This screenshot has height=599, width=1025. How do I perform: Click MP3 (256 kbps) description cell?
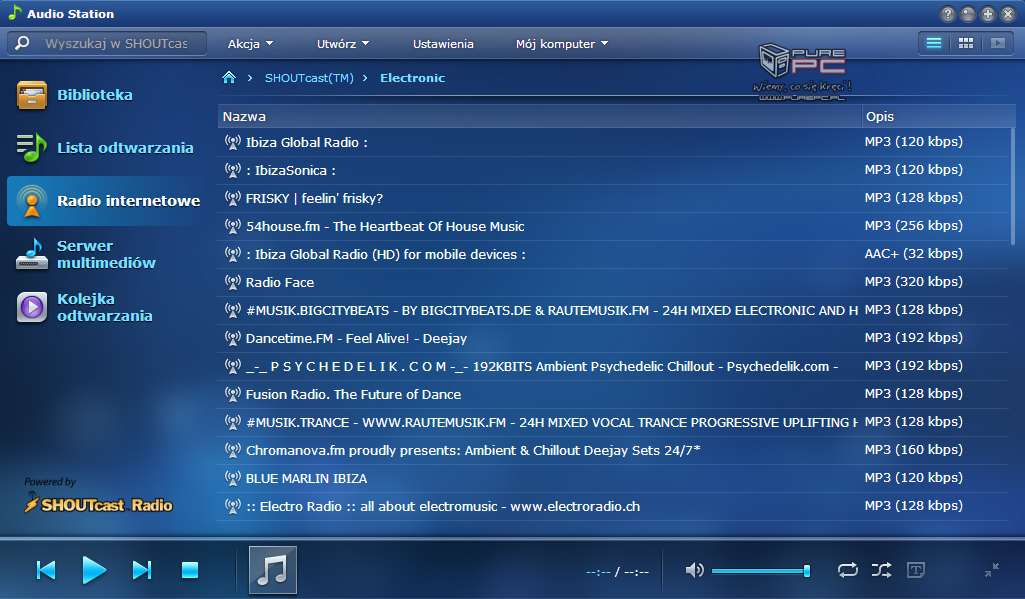[x=913, y=226]
